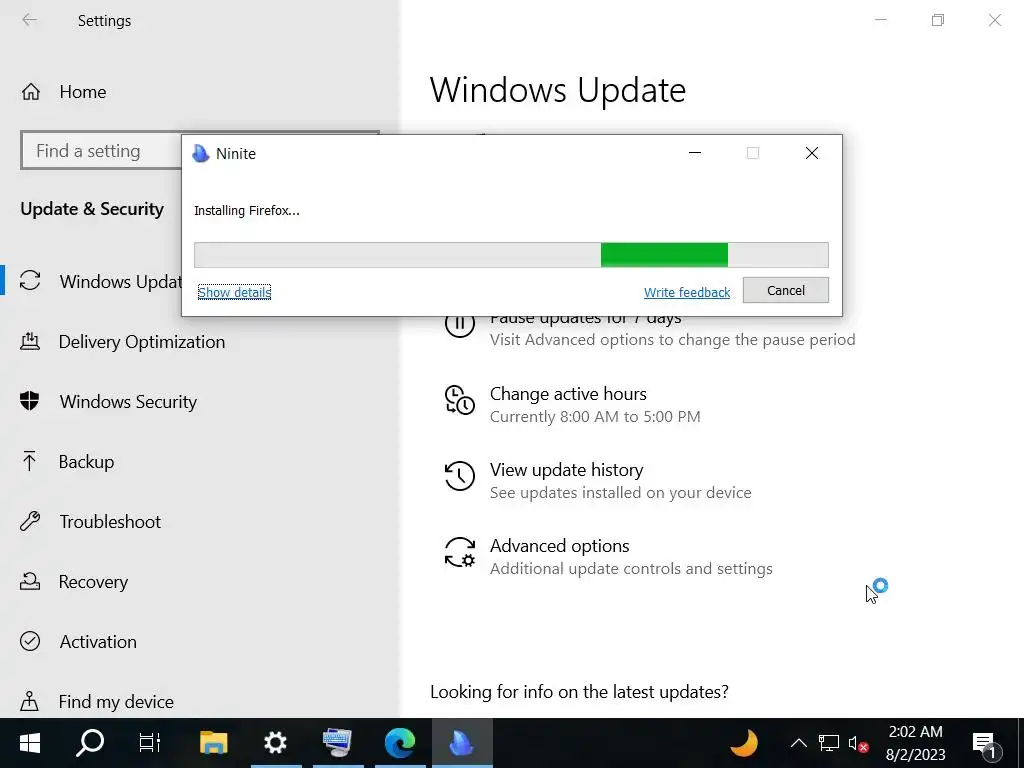Expand the hidden system tray icons
This screenshot has height=768, width=1024.
[798, 743]
